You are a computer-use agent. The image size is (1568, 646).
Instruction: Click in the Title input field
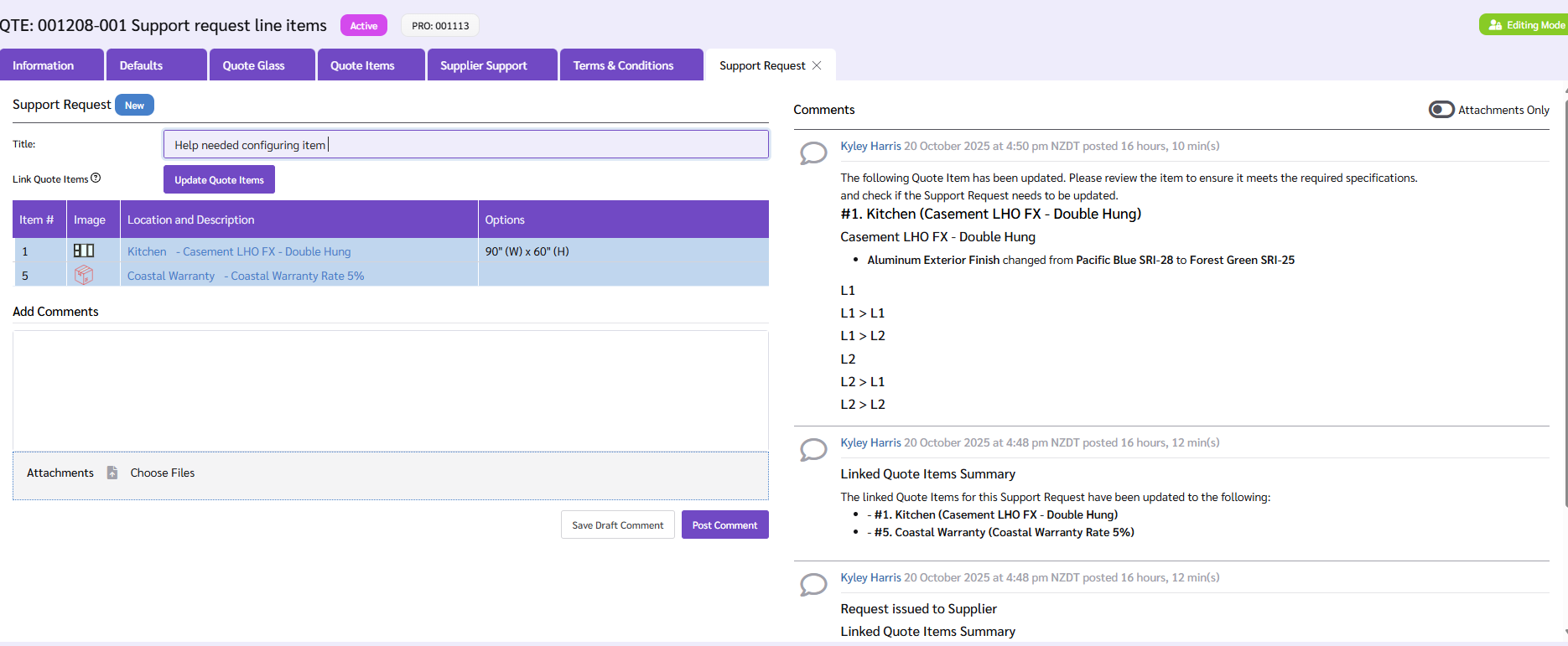[465, 145]
